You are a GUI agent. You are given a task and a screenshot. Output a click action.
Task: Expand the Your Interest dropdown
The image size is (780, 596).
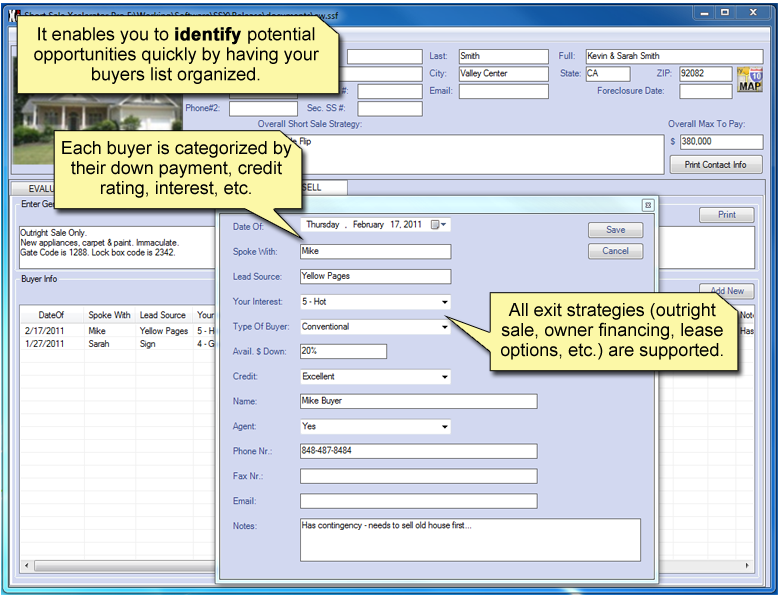(444, 302)
